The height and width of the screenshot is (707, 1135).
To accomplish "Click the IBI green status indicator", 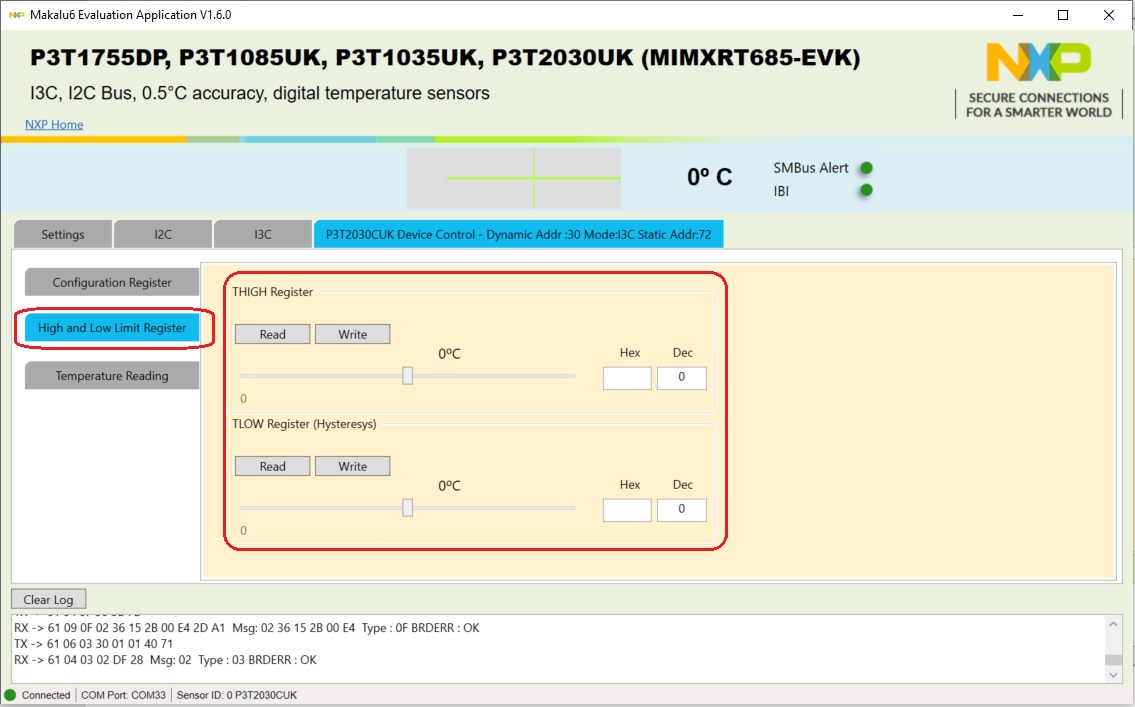I will (x=867, y=190).
